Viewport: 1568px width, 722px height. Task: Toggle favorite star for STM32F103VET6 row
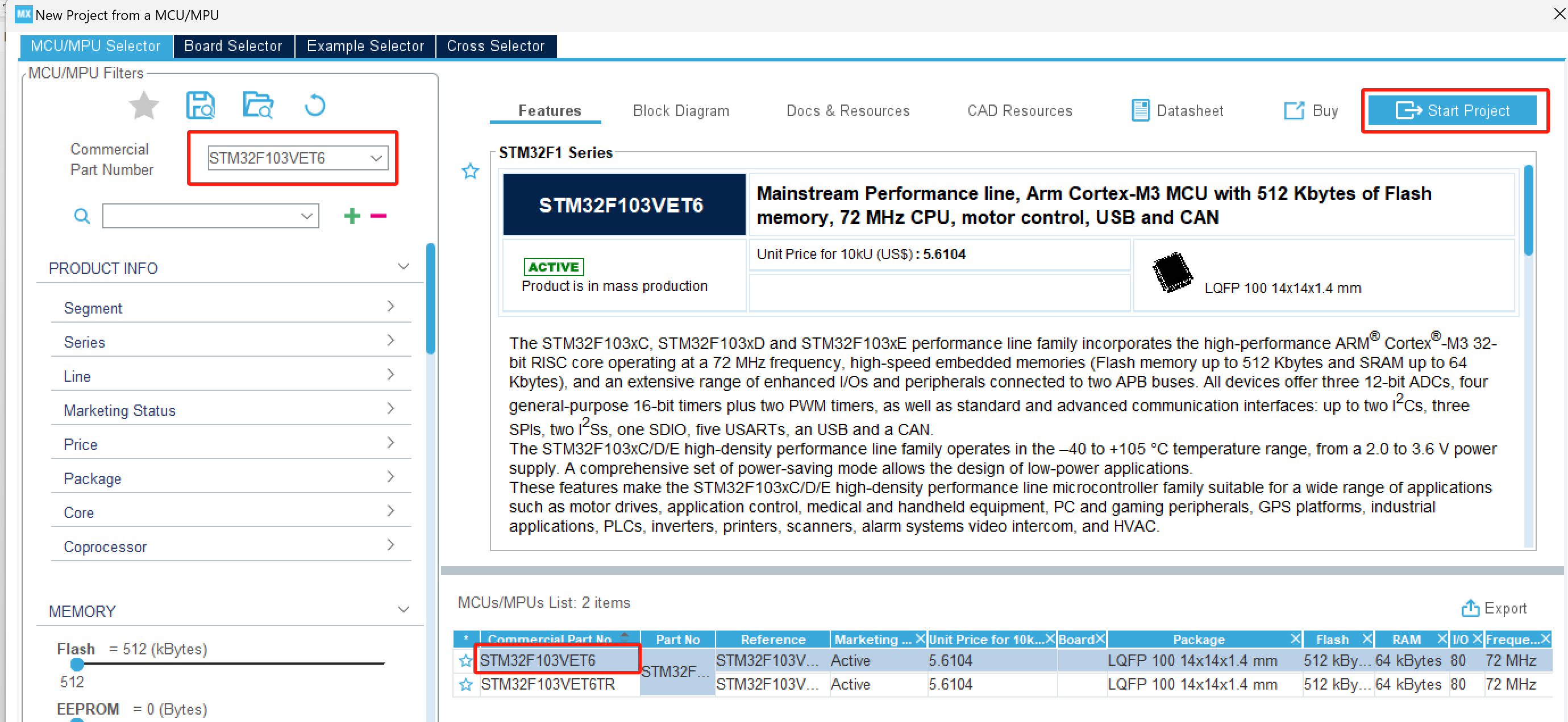pyautogui.click(x=465, y=661)
